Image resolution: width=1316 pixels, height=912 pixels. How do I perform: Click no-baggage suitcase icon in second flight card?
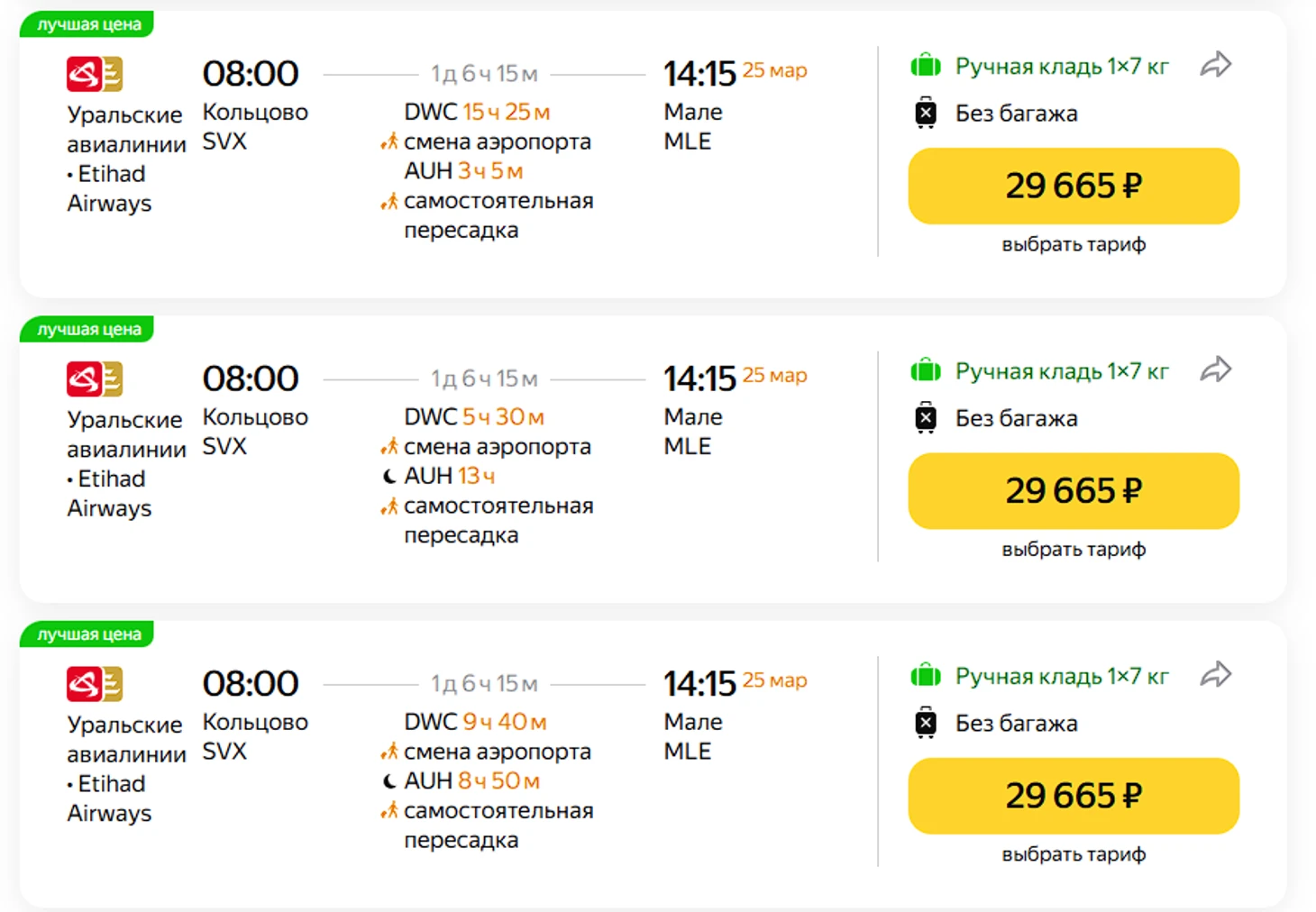coord(926,418)
